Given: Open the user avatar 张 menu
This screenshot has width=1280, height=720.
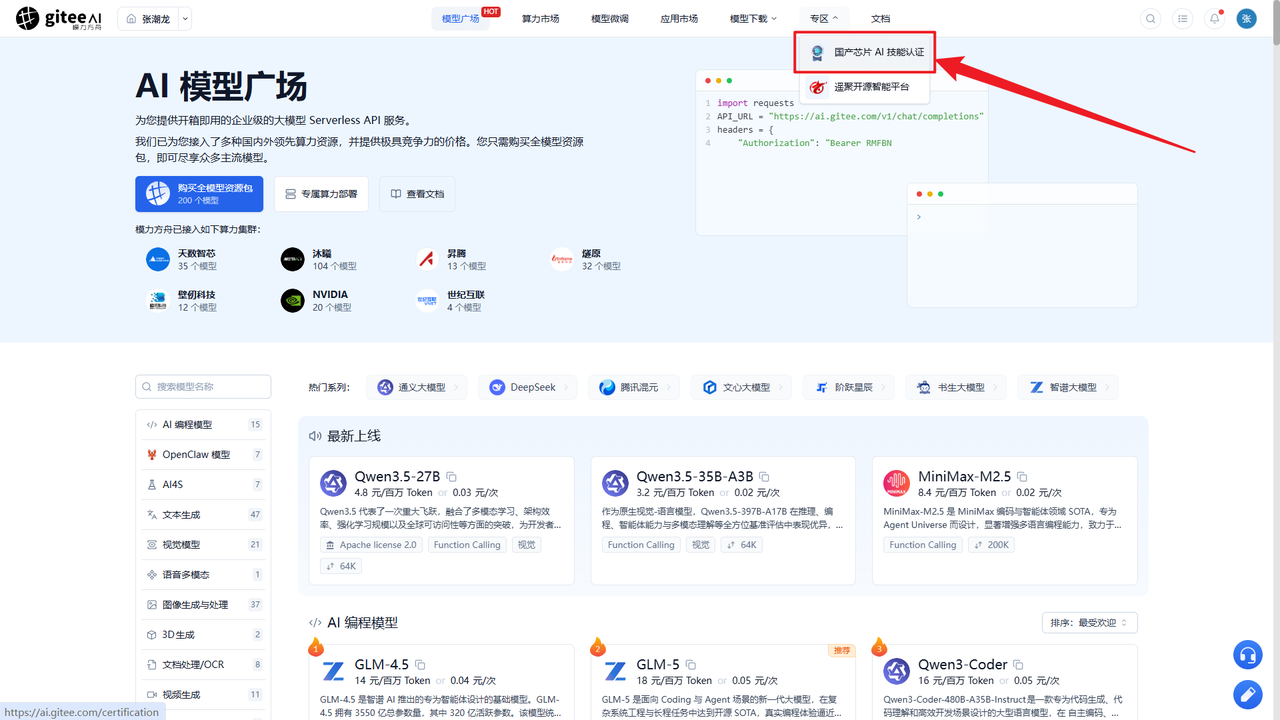Looking at the screenshot, I should point(1247,19).
